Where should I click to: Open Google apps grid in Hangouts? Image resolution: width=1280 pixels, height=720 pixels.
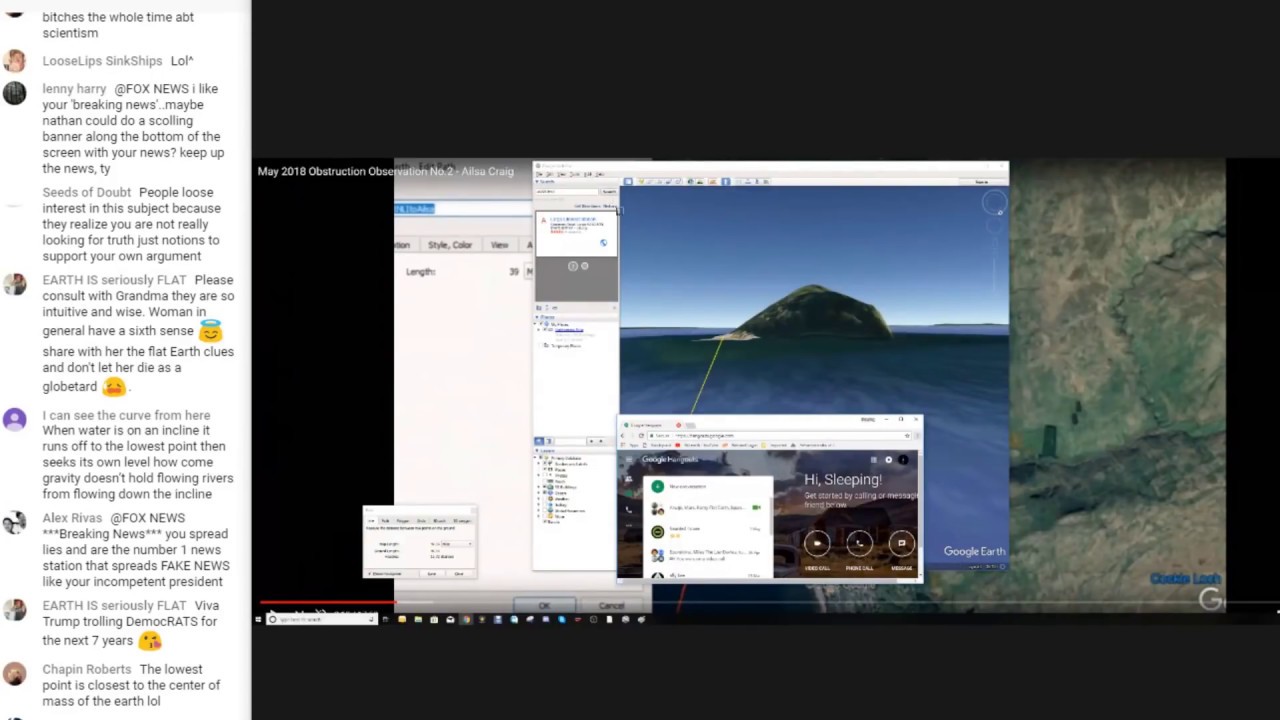[874, 460]
